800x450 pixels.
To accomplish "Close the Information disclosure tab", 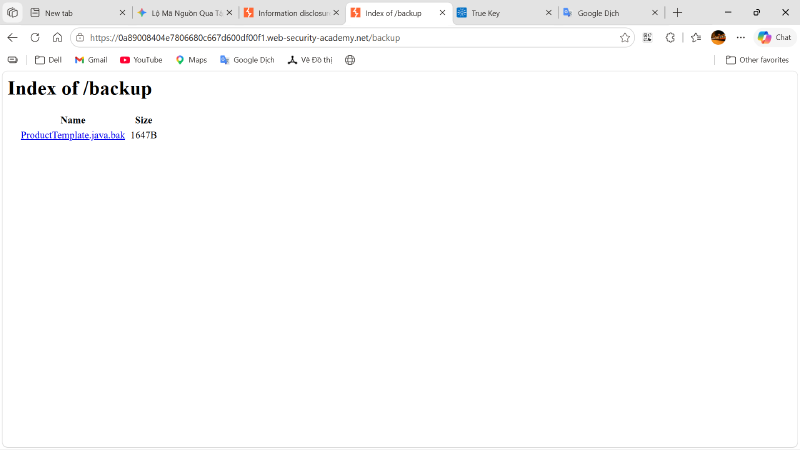I will [x=336, y=13].
